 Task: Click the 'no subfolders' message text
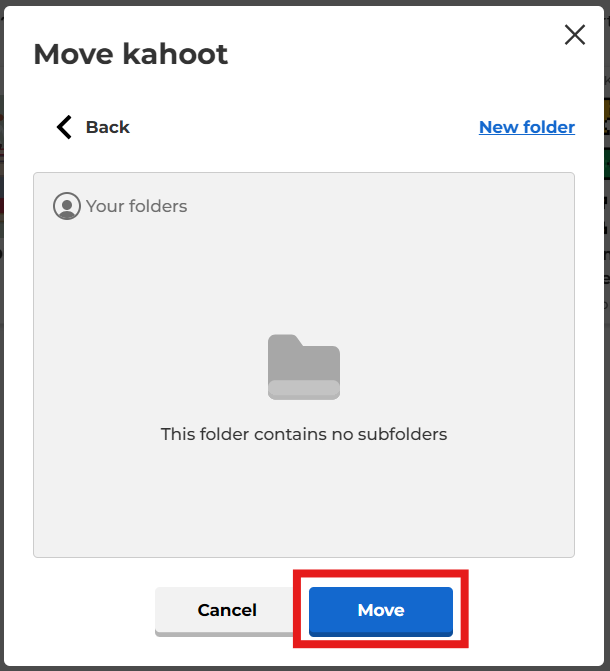click(x=304, y=434)
